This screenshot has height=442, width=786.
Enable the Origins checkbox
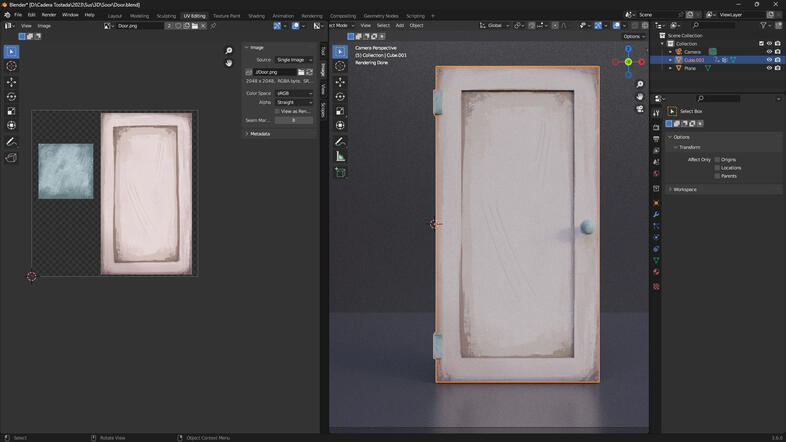(x=717, y=160)
